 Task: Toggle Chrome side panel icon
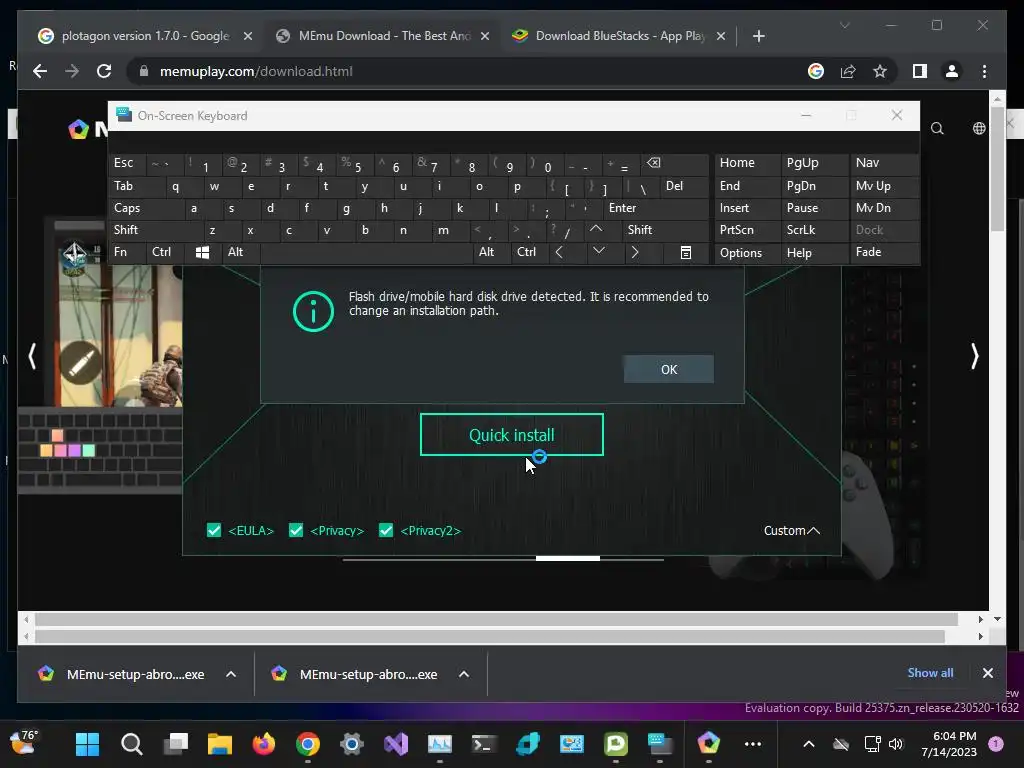point(920,71)
